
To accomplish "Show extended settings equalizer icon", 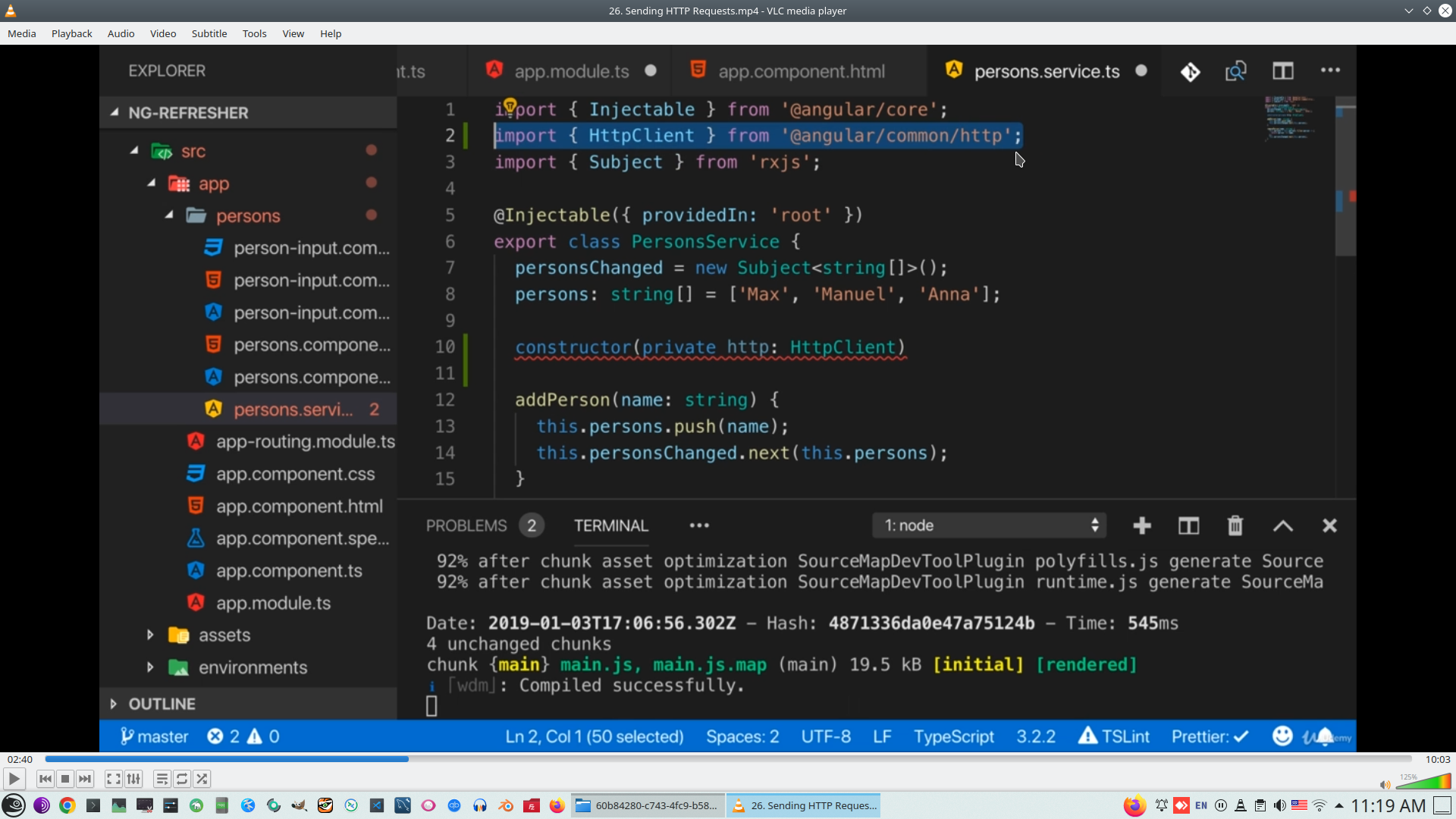I will click(x=133, y=779).
